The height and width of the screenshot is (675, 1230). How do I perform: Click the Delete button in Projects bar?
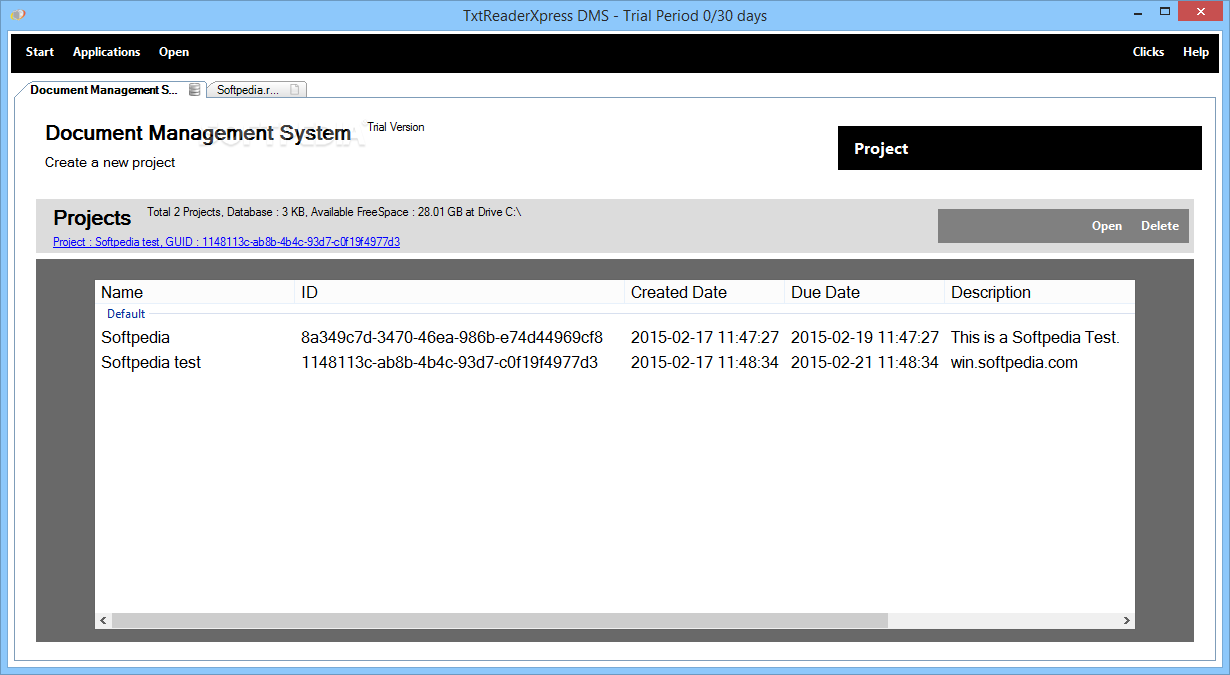click(x=1160, y=226)
